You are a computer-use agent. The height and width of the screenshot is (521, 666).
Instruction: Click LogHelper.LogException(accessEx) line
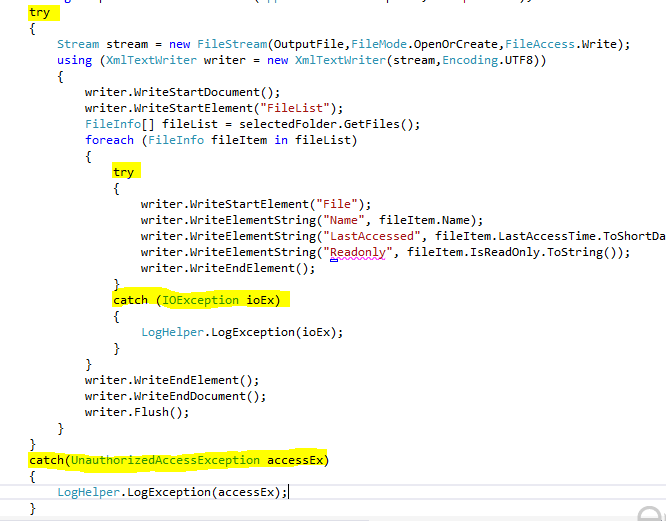coord(172,493)
